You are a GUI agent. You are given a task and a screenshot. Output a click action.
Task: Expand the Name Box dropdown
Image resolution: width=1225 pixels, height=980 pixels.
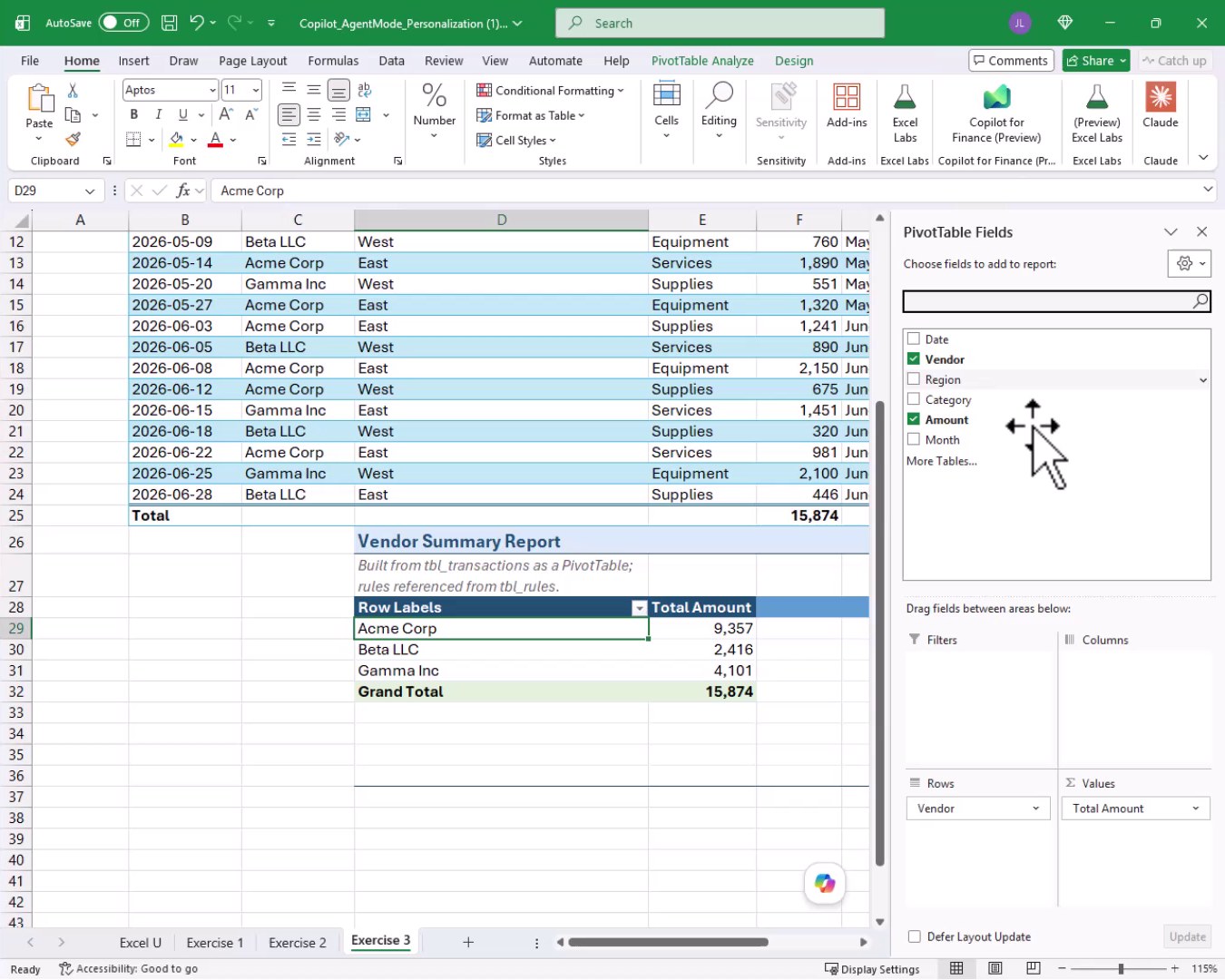click(89, 191)
